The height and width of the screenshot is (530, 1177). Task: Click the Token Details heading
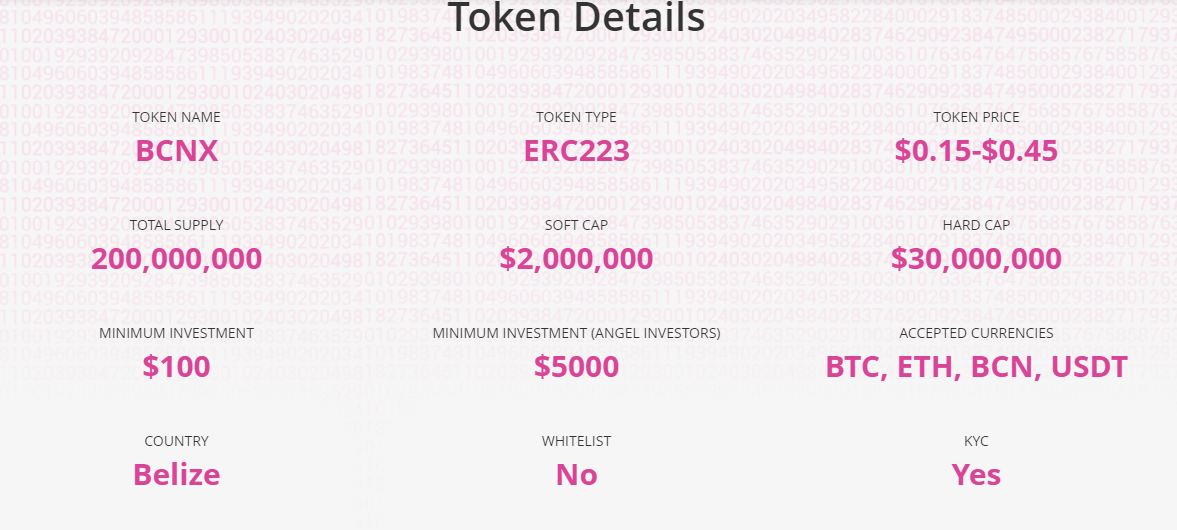click(x=576, y=17)
